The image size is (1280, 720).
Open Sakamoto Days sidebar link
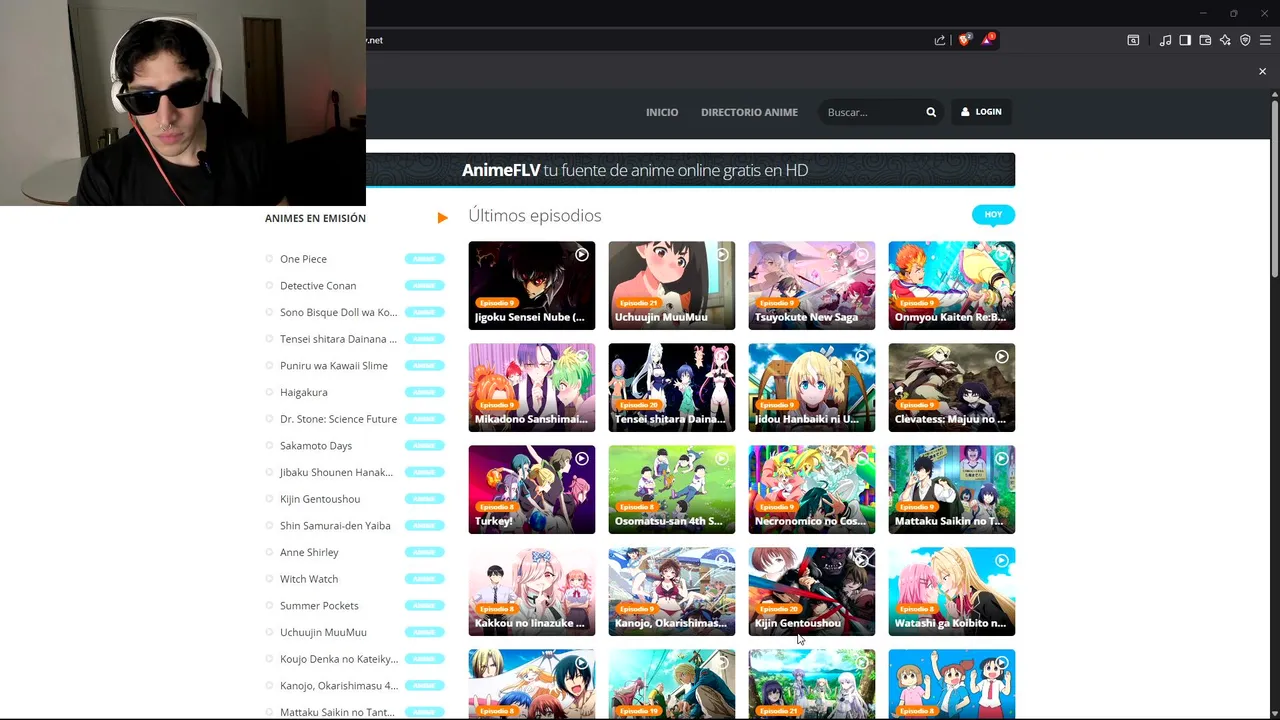click(x=316, y=446)
